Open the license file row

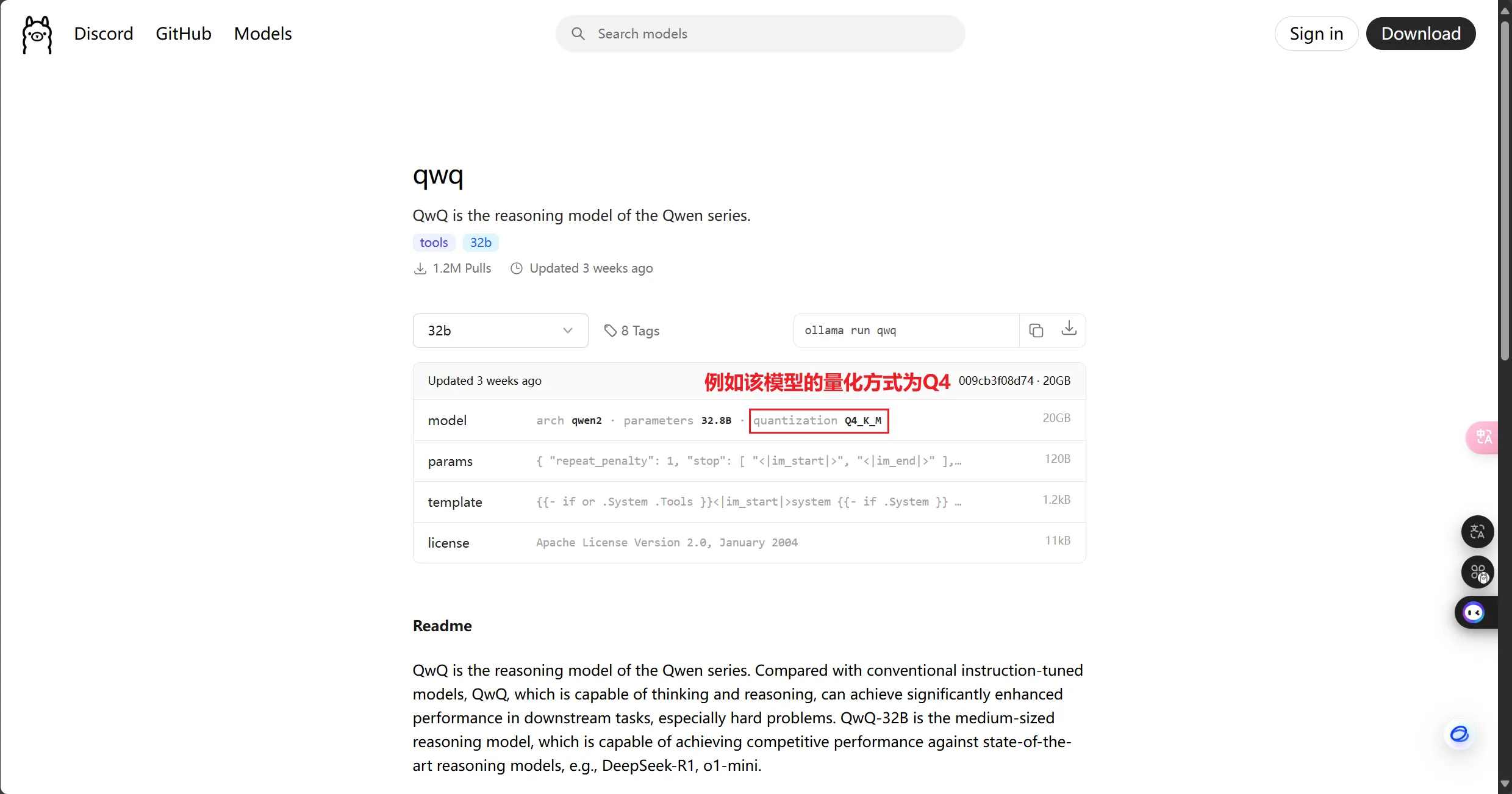pyautogui.click(x=749, y=543)
